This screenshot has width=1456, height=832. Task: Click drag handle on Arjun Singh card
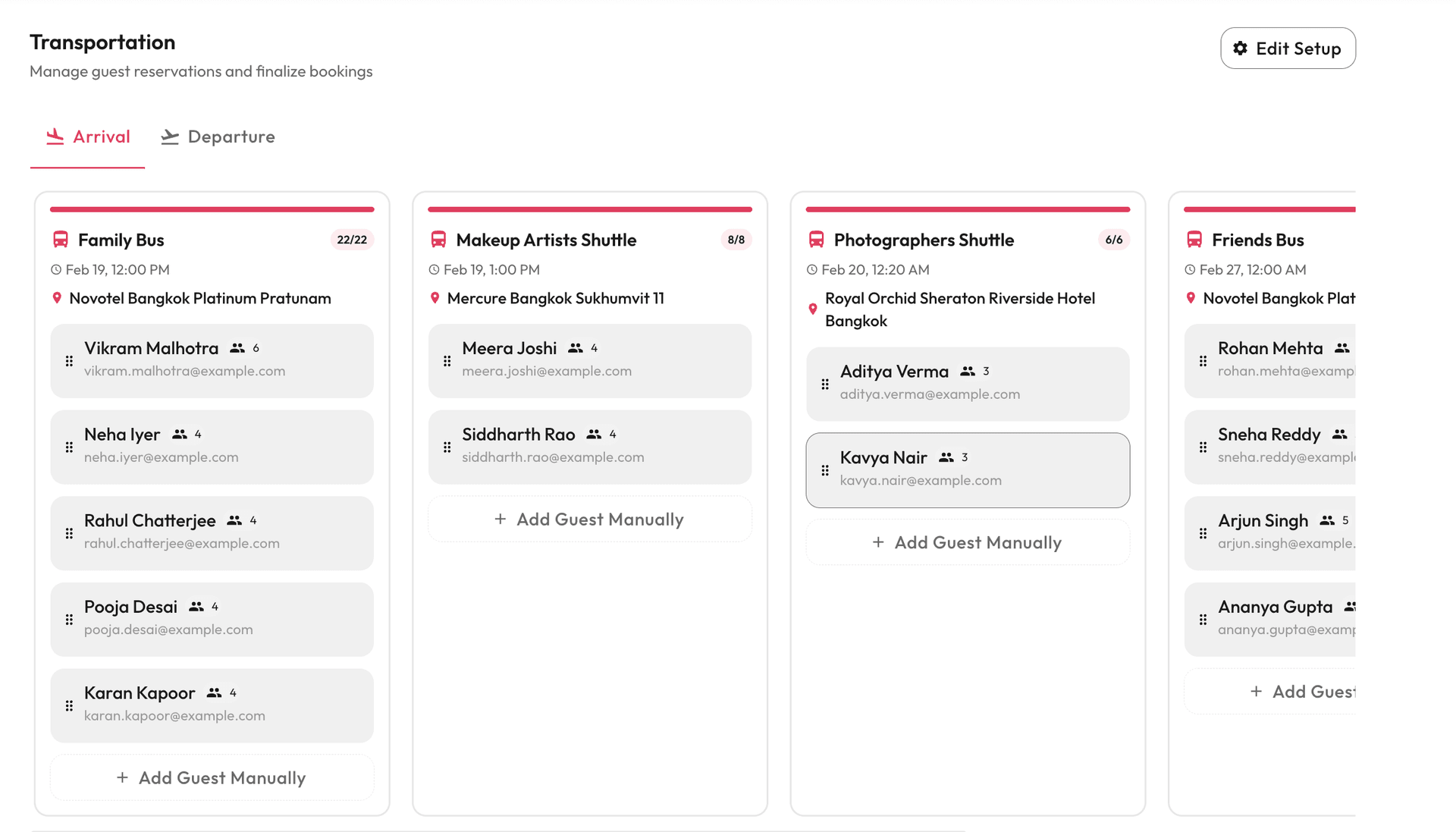(x=1203, y=533)
